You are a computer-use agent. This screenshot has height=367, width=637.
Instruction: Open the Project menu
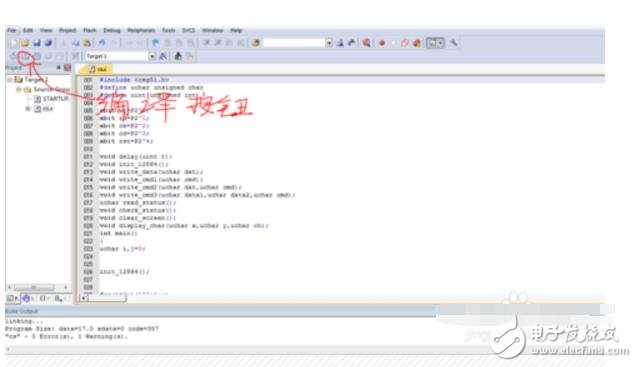[x=67, y=30]
